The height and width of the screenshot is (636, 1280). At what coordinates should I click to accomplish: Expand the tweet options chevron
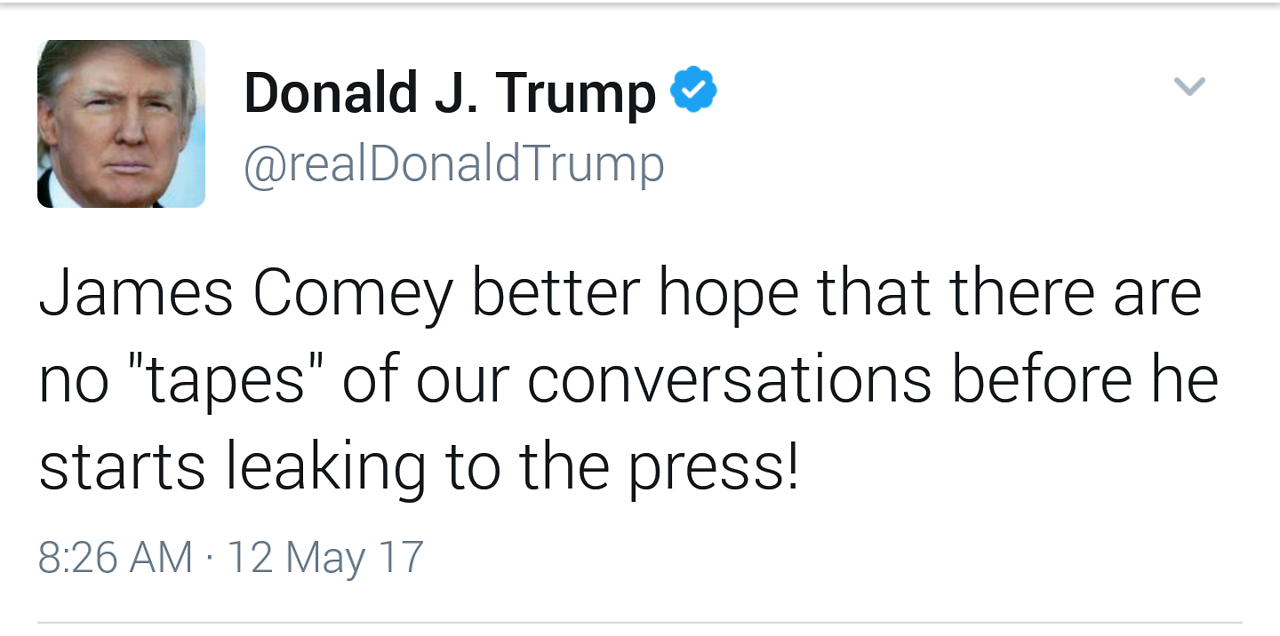pyautogui.click(x=1189, y=87)
